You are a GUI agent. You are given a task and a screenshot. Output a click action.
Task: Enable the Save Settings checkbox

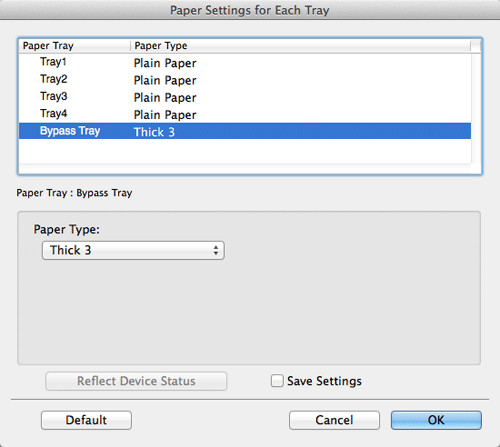(x=277, y=381)
